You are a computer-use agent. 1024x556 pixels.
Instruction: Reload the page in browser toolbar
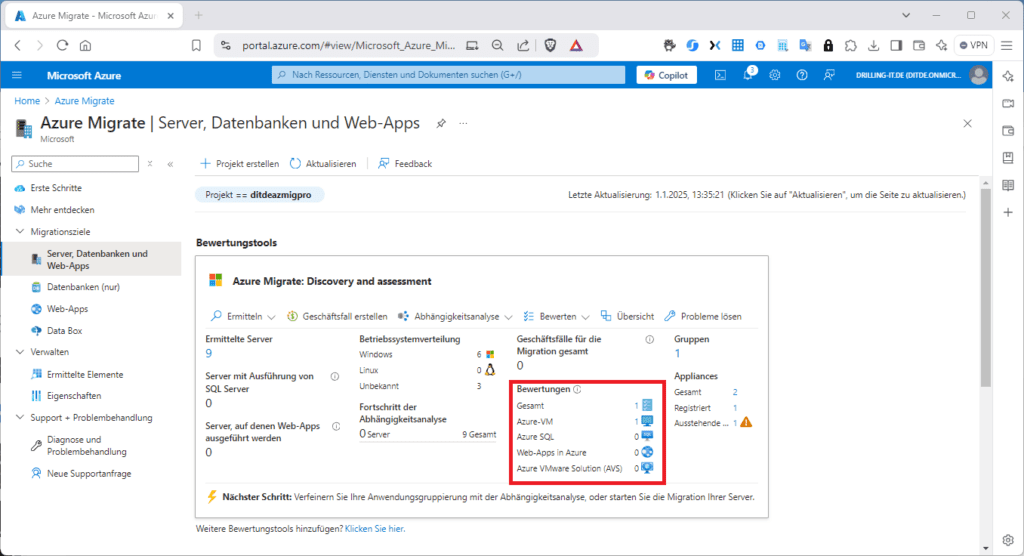point(62,45)
